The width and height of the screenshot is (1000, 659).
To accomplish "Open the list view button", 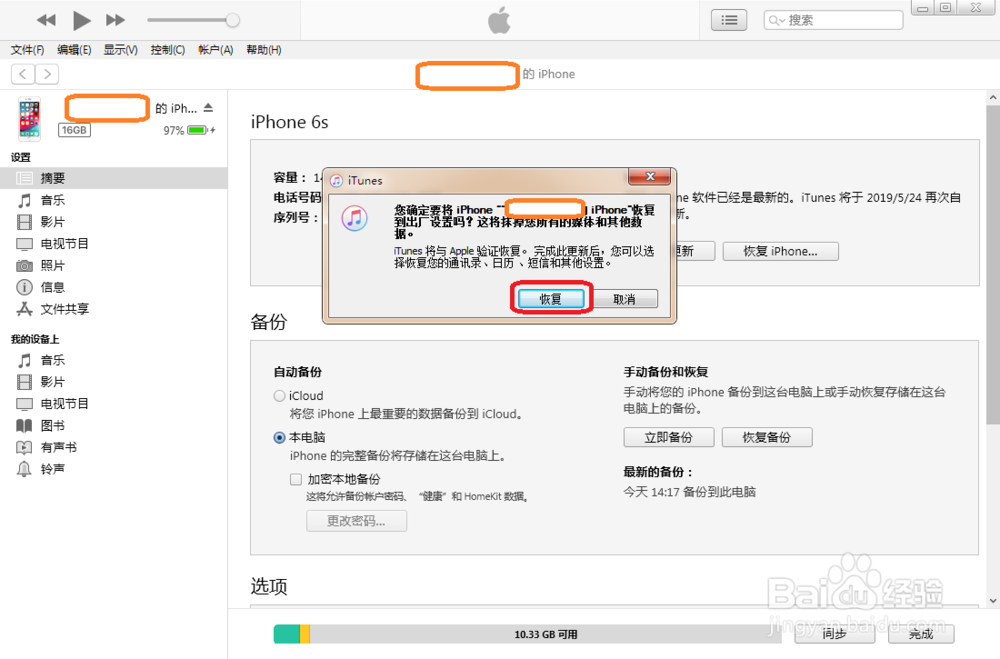I will 729,20.
